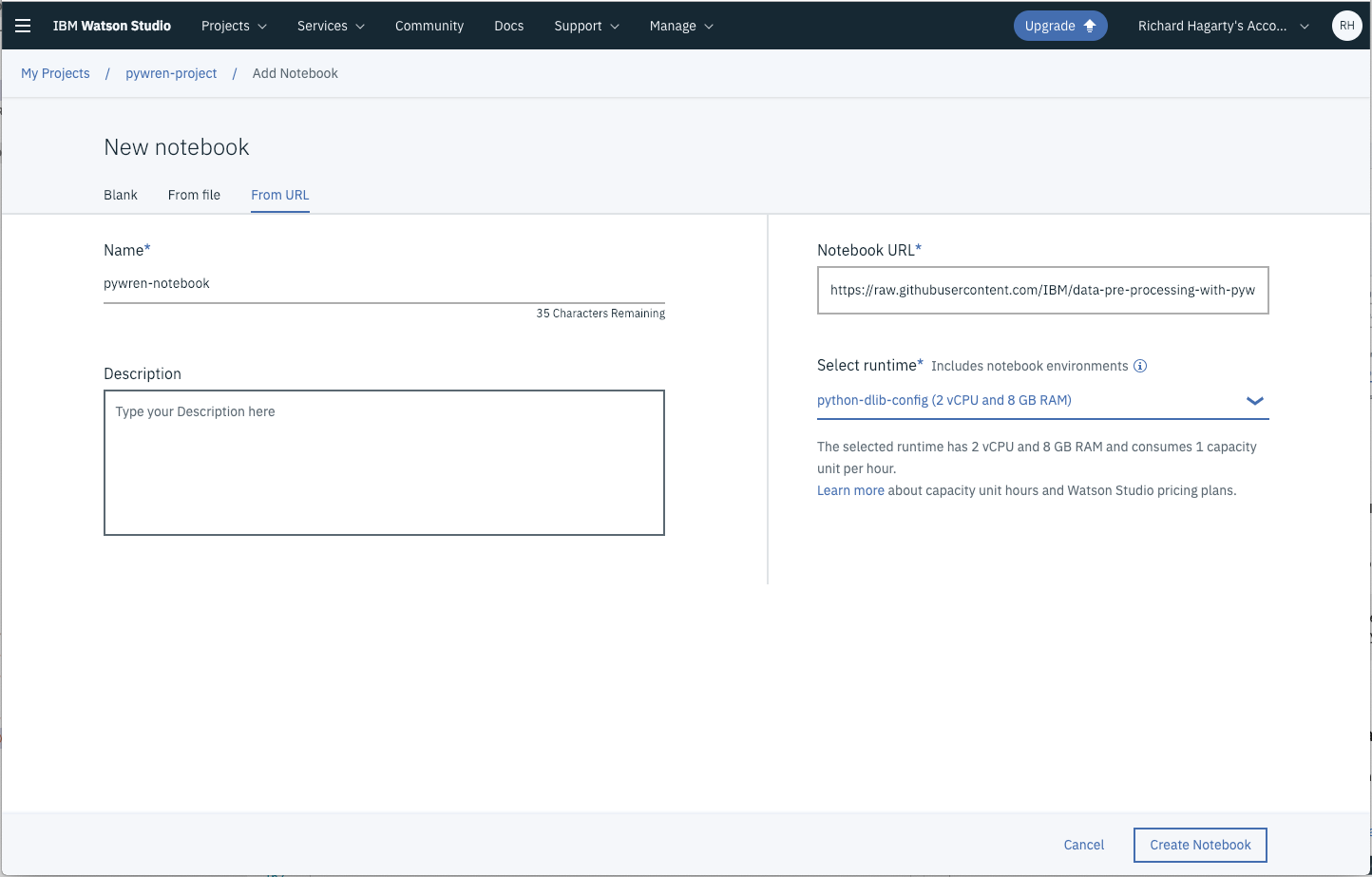
Task: Open Richard Hagarty's account dropdown
Action: pos(1224,26)
